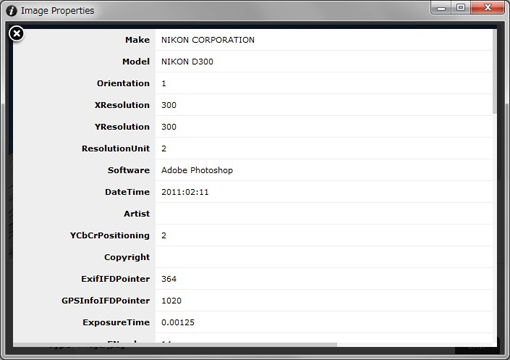The width and height of the screenshot is (510, 360).
Task: Click the GPSInfoIFDPointer label
Action: (105, 301)
